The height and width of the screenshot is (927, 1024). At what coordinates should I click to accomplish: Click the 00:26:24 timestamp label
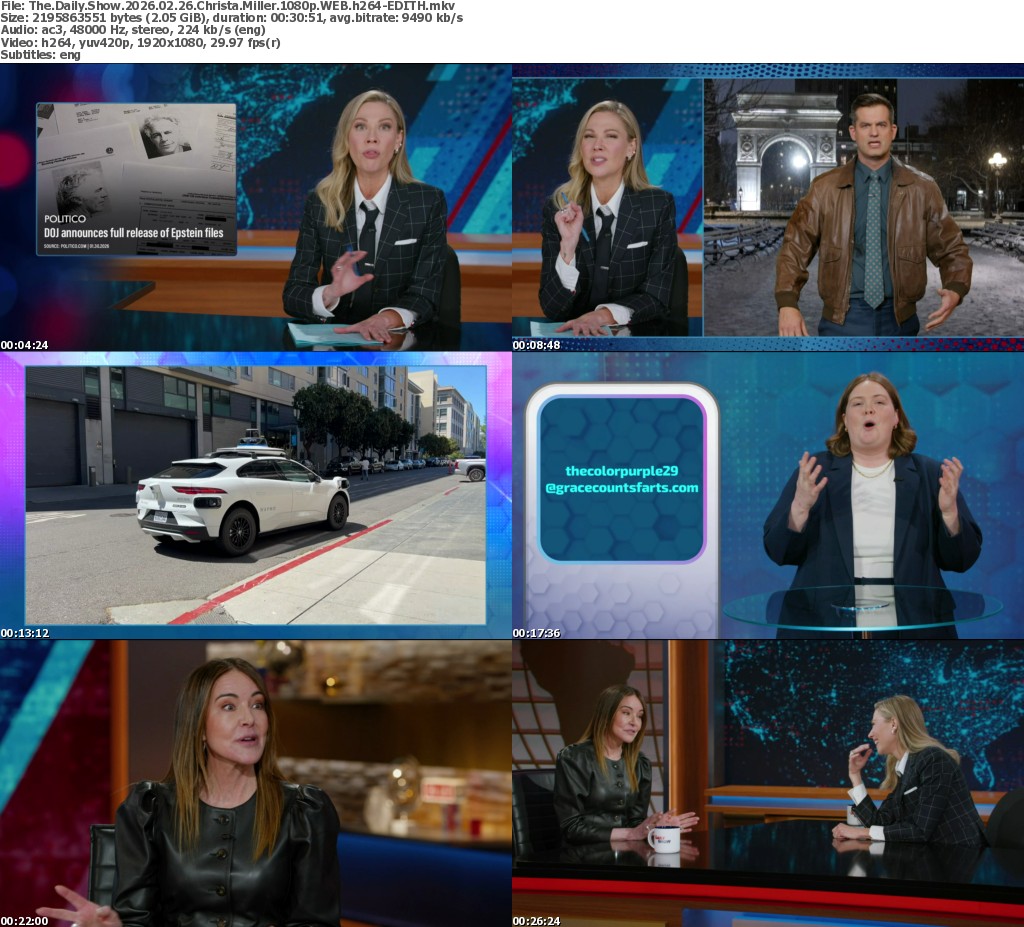click(537, 920)
